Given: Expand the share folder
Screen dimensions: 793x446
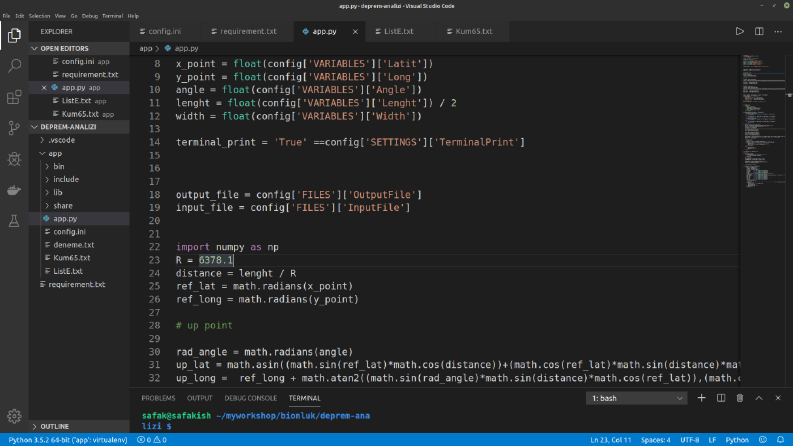Looking at the screenshot, I should tap(79, 206).
